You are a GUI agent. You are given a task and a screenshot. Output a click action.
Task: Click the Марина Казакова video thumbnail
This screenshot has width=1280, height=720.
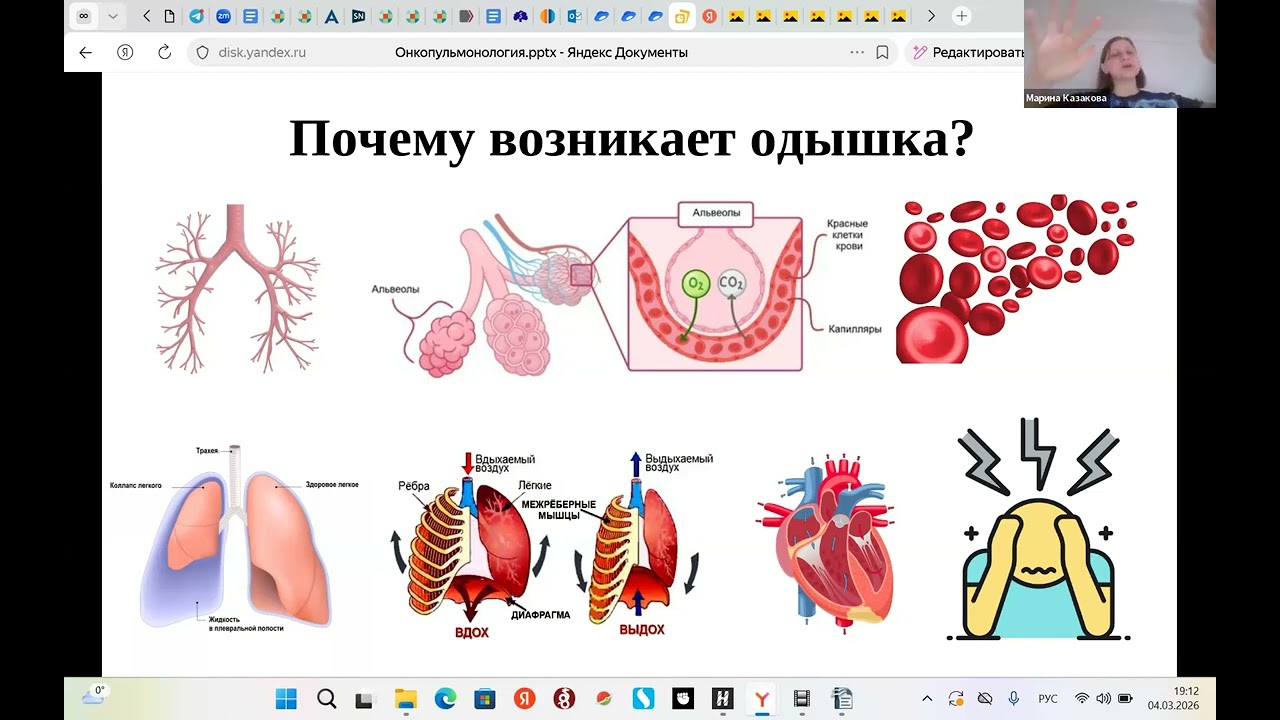click(1119, 53)
